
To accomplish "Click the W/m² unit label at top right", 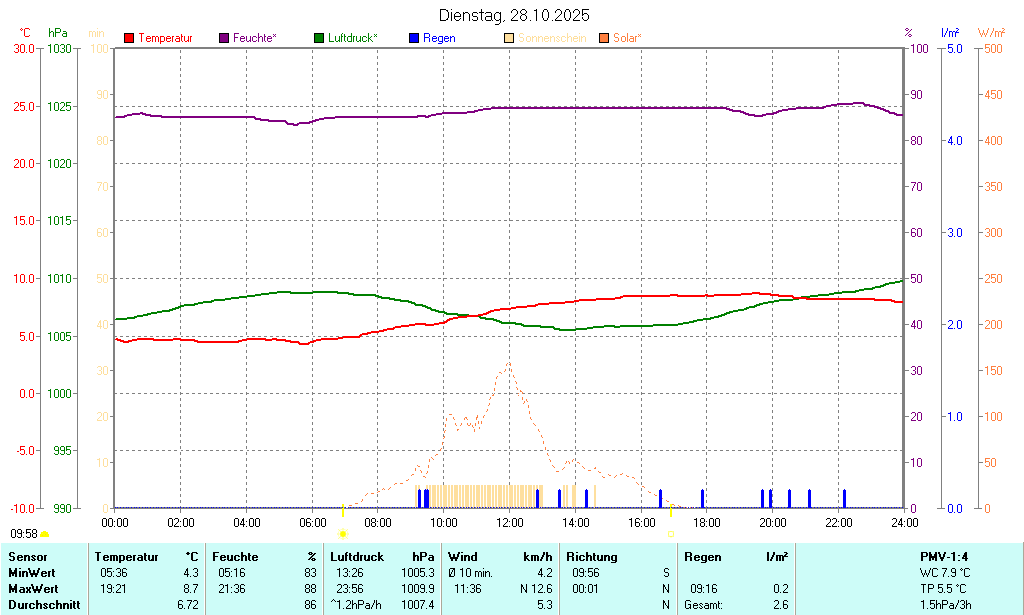I will tap(991, 33).
